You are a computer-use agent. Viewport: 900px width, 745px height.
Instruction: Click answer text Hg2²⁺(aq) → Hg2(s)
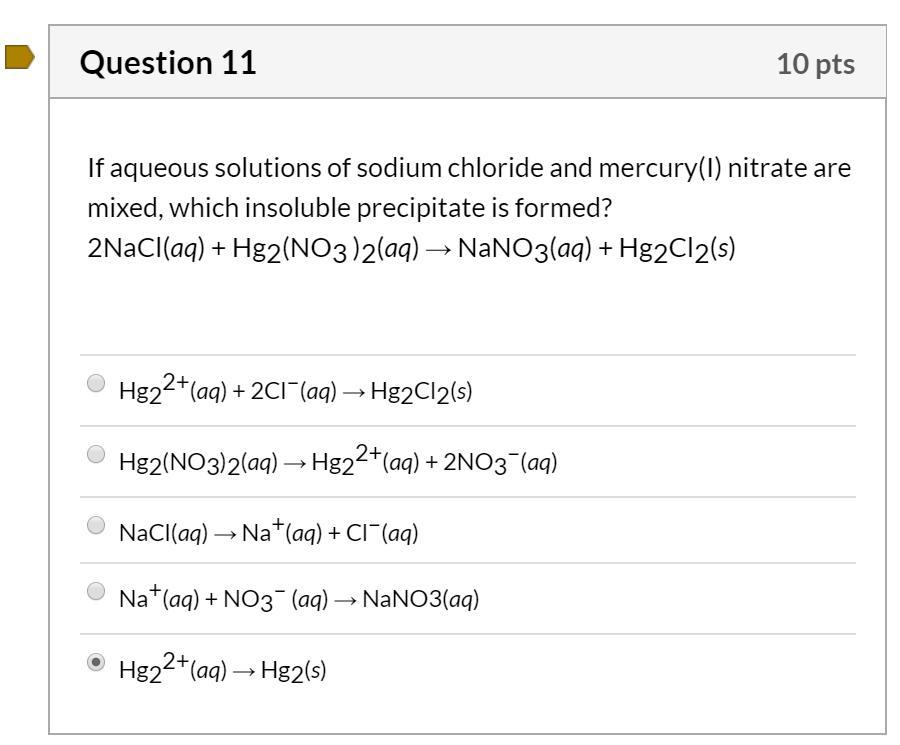tap(222, 671)
